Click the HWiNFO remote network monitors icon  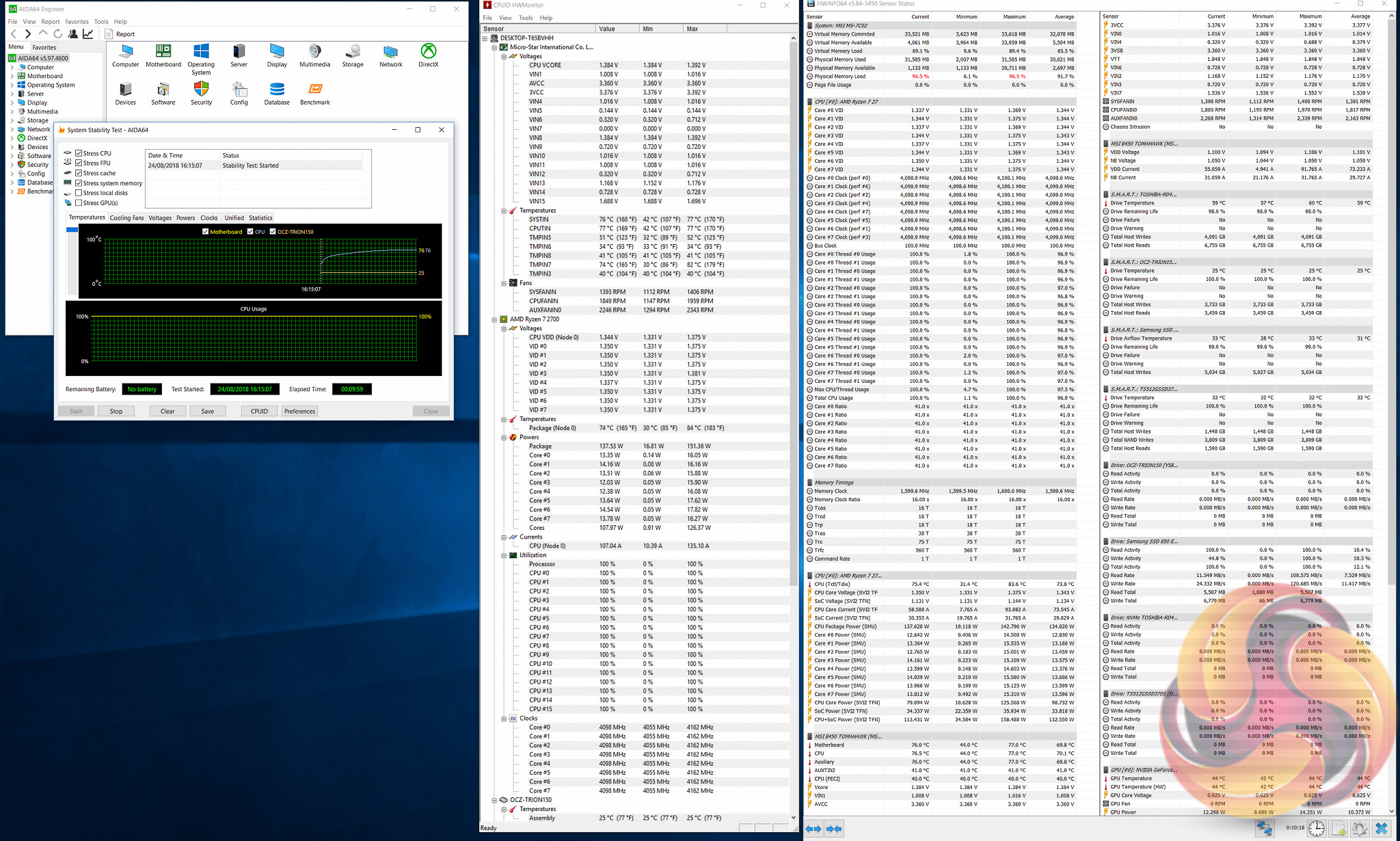tap(1264, 829)
